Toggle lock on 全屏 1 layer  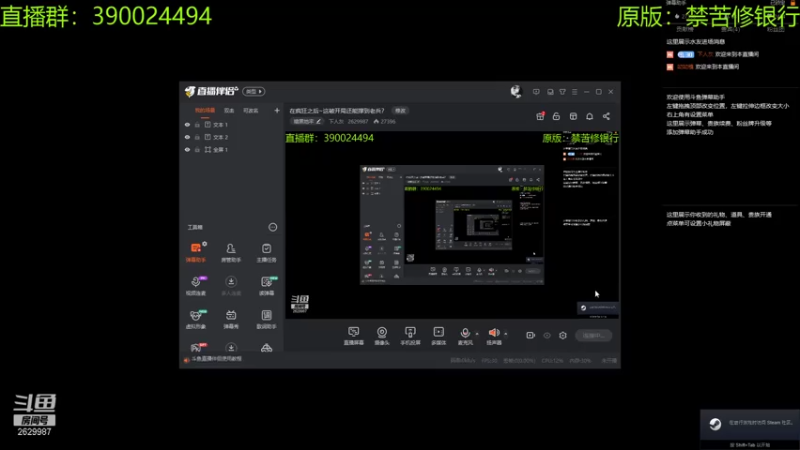pos(197,149)
